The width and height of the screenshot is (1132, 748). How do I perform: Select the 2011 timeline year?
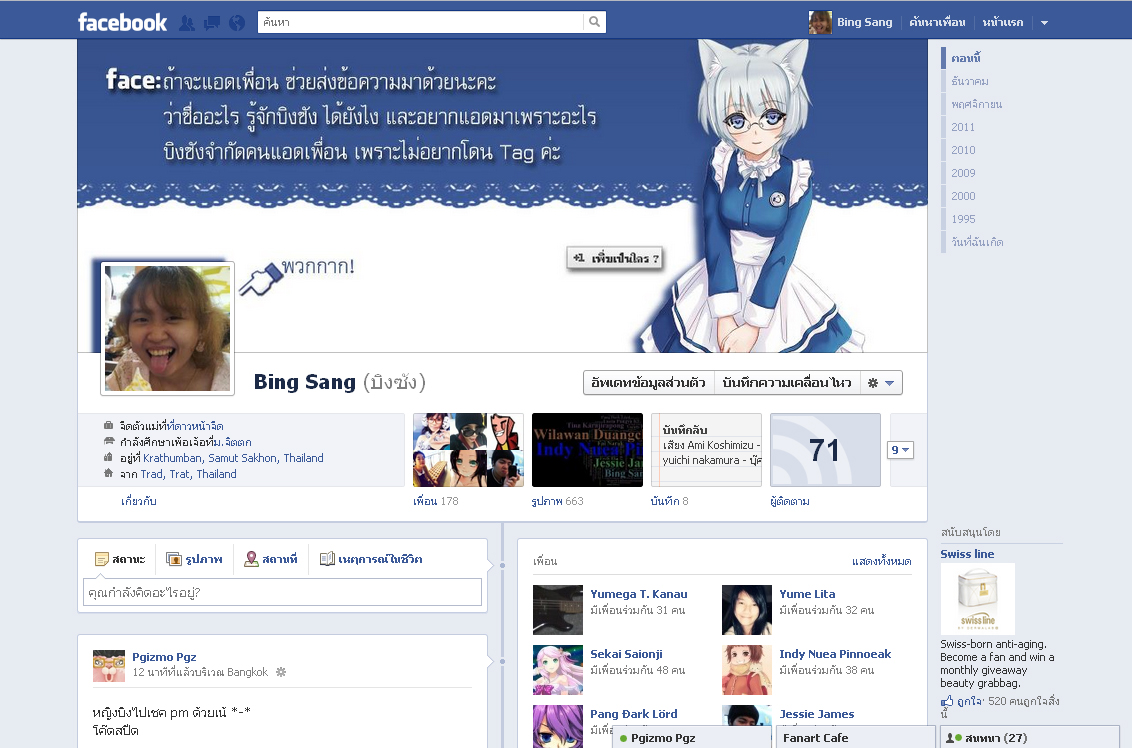[963, 127]
